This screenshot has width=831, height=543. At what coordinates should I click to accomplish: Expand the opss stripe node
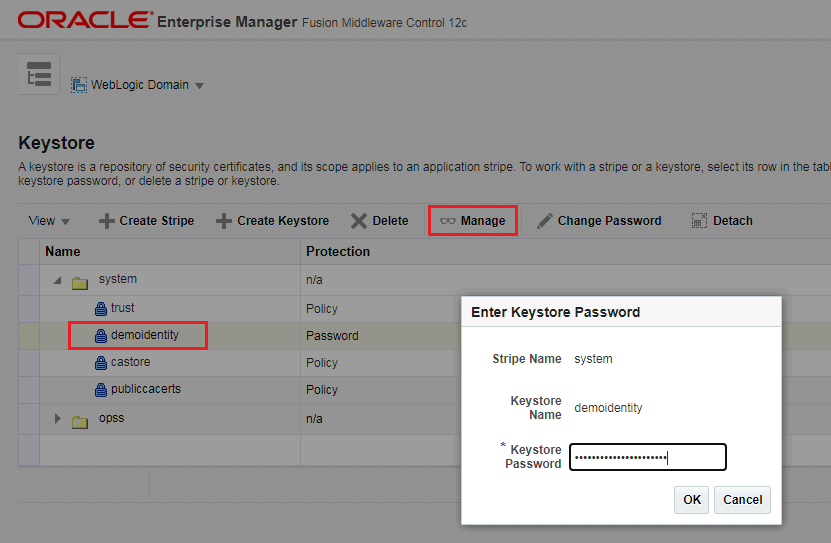57,418
